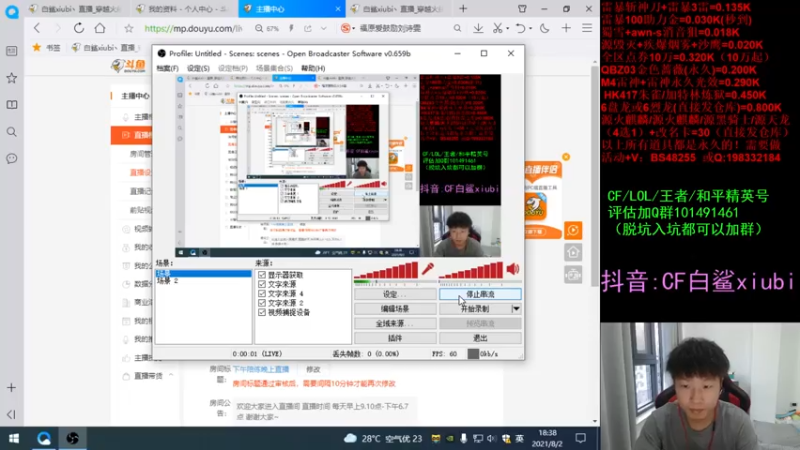Toggle 显示器获取 source checkbox
The image size is (800, 450).
262,275
